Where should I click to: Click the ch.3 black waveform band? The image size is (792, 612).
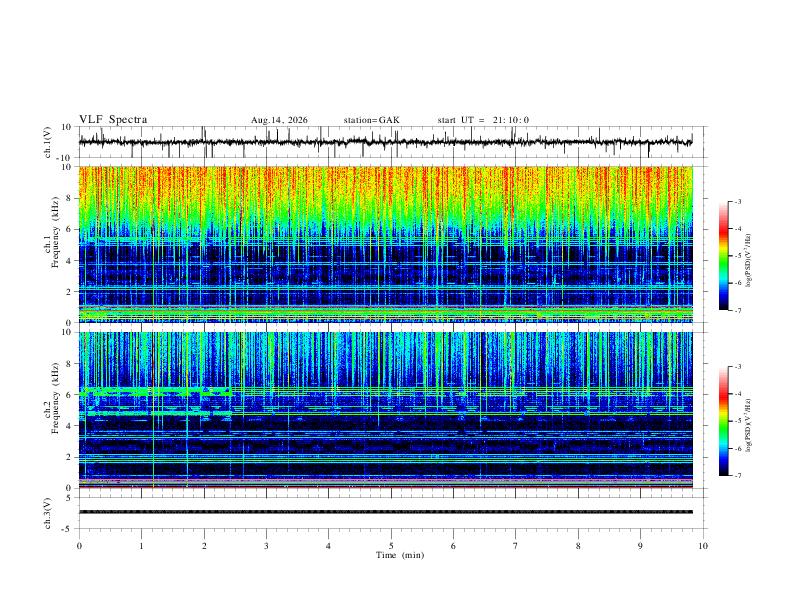(385, 512)
